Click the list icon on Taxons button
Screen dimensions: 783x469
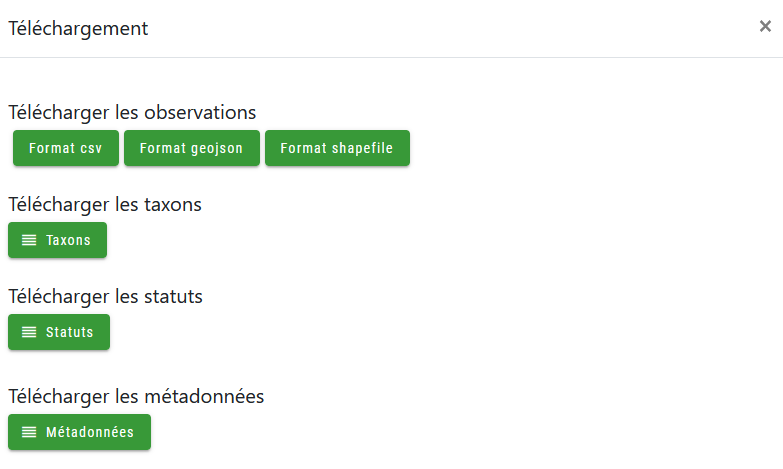[29, 240]
